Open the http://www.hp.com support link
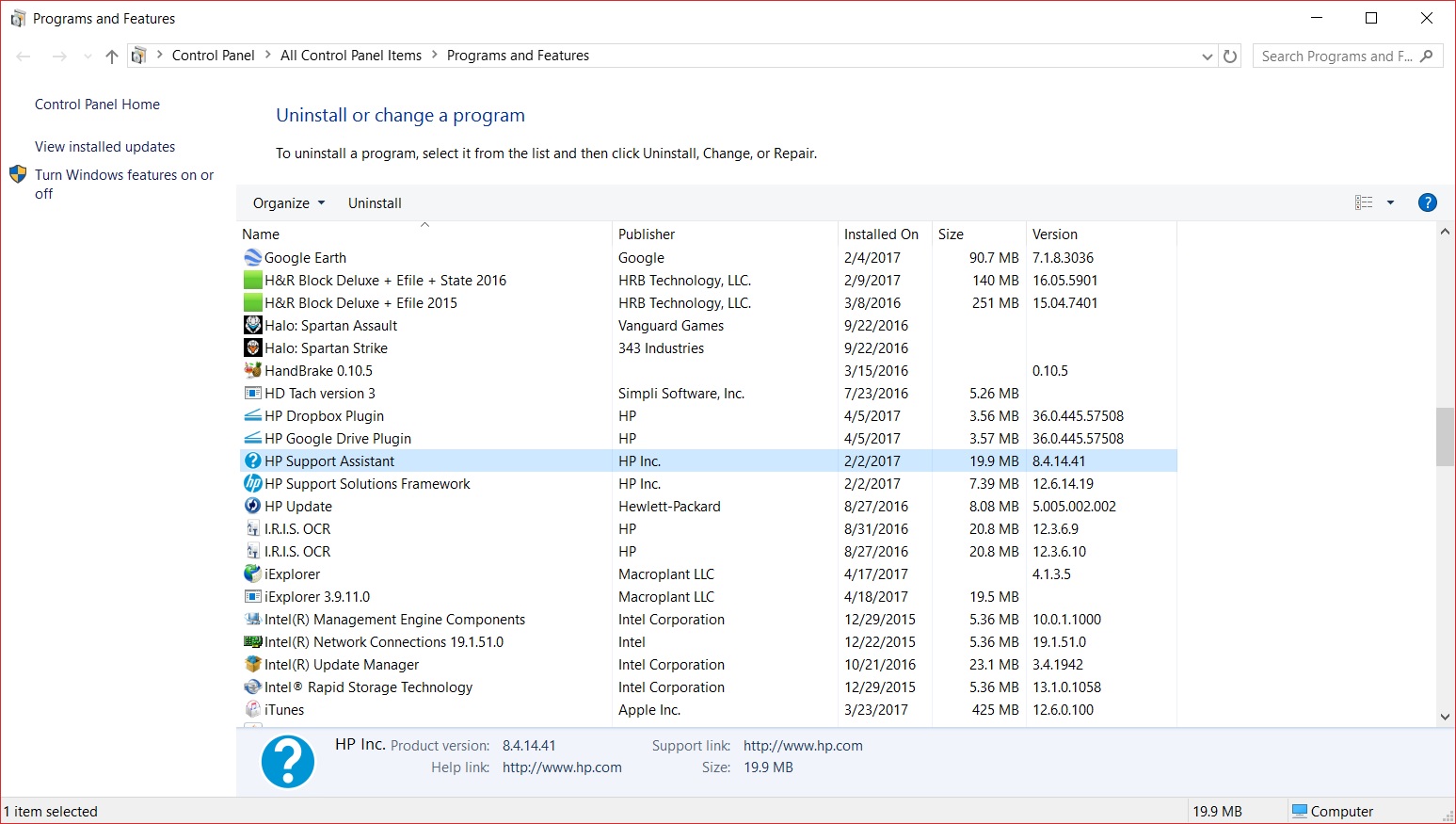 tap(802, 745)
